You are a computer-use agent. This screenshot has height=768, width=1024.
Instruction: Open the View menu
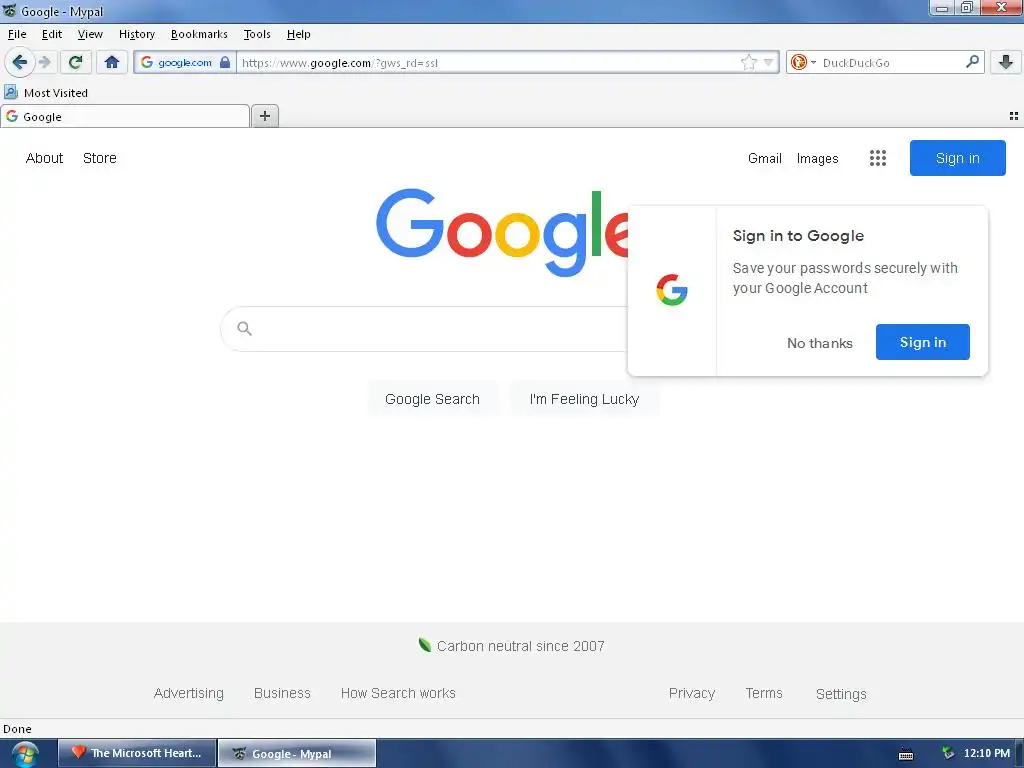click(x=89, y=34)
